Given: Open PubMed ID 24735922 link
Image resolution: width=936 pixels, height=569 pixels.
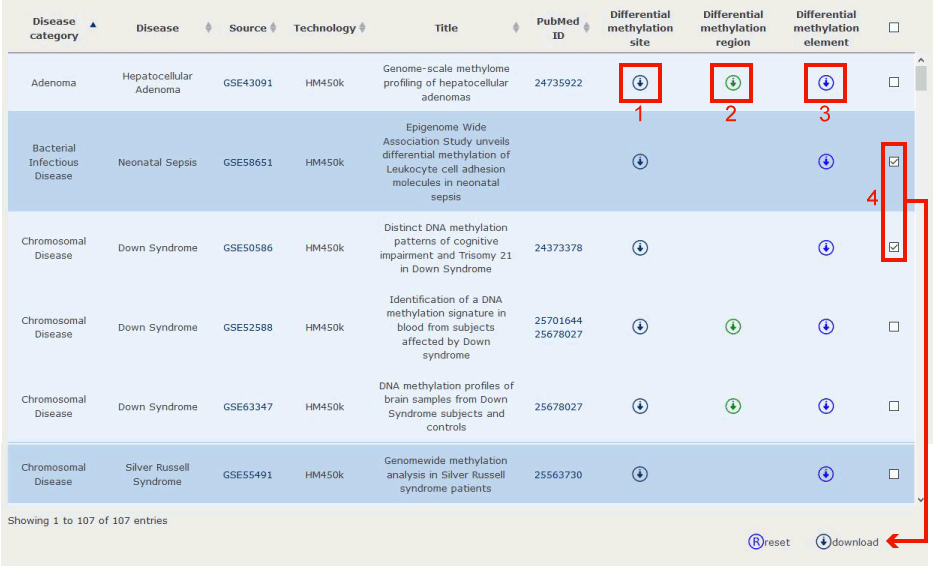Looking at the screenshot, I should pyautogui.click(x=558, y=83).
